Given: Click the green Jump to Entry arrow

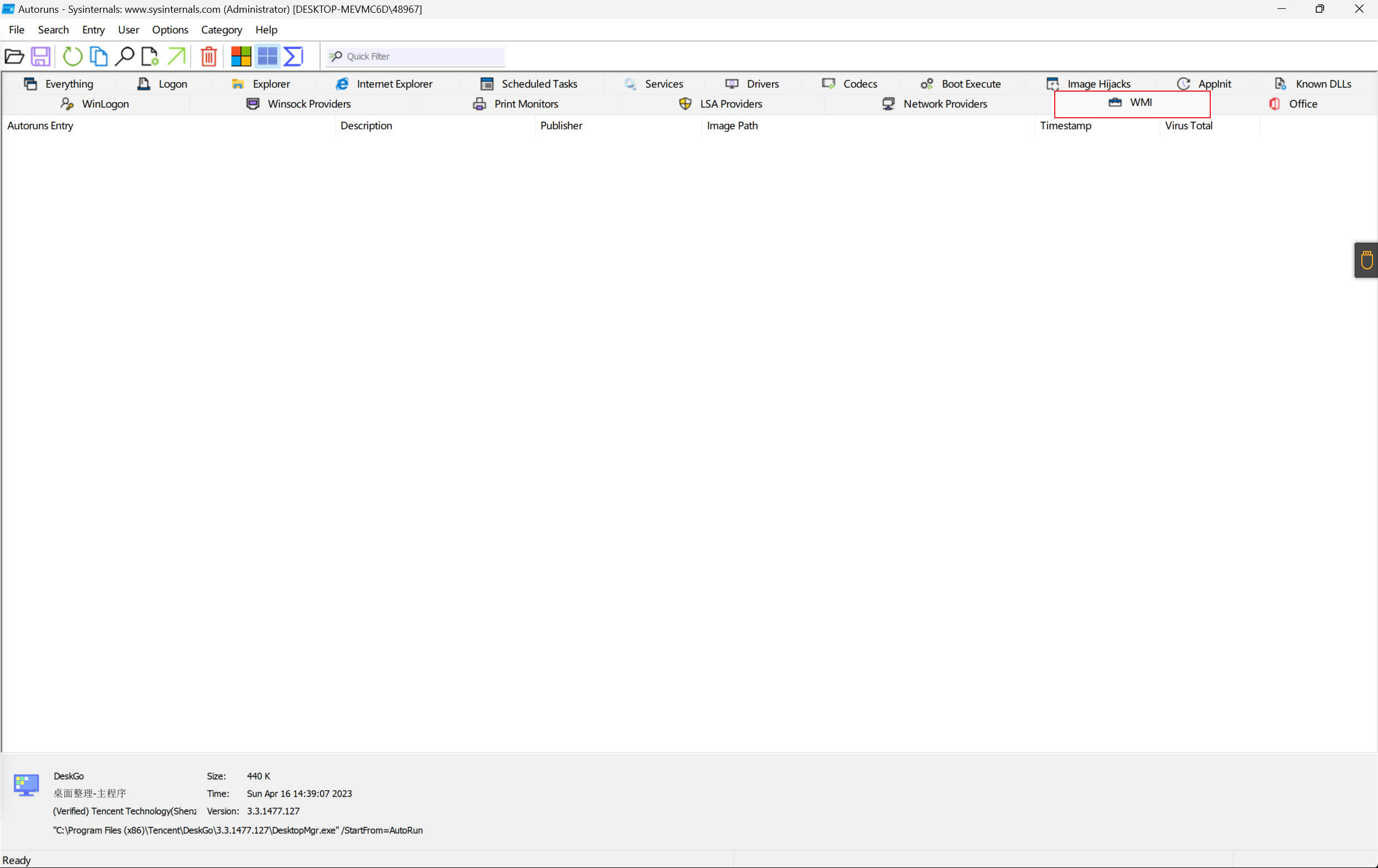Looking at the screenshot, I should [x=176, y=56].
